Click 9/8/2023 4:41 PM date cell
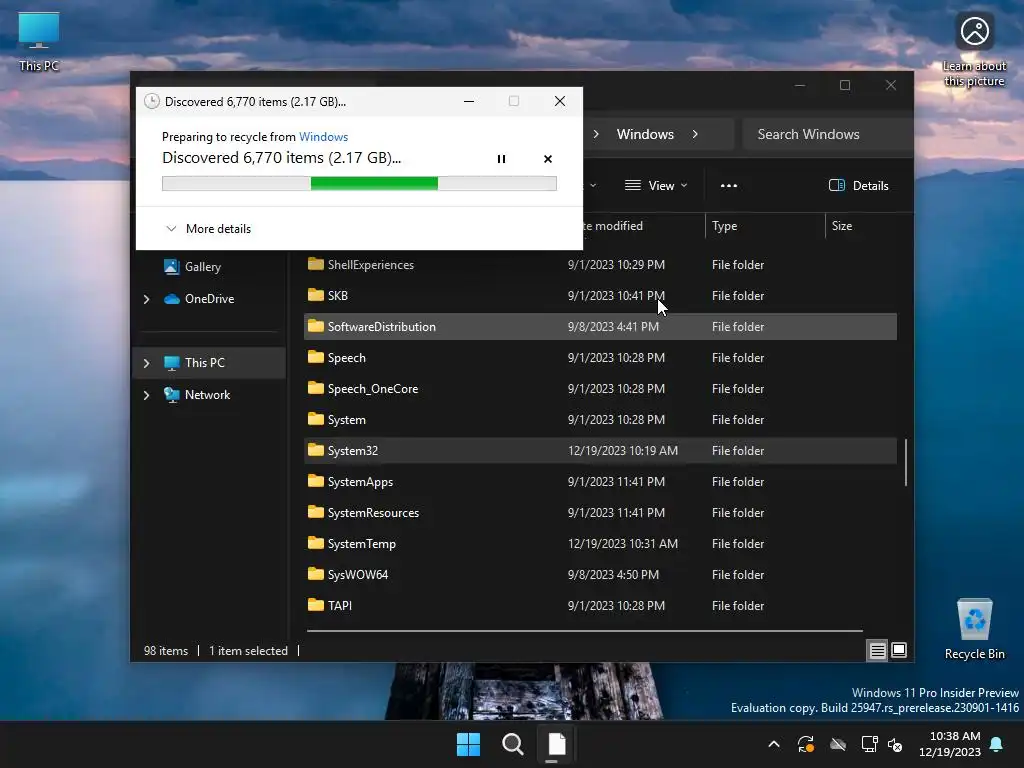Screen dimensions: 1024x768 pos(613,327)
